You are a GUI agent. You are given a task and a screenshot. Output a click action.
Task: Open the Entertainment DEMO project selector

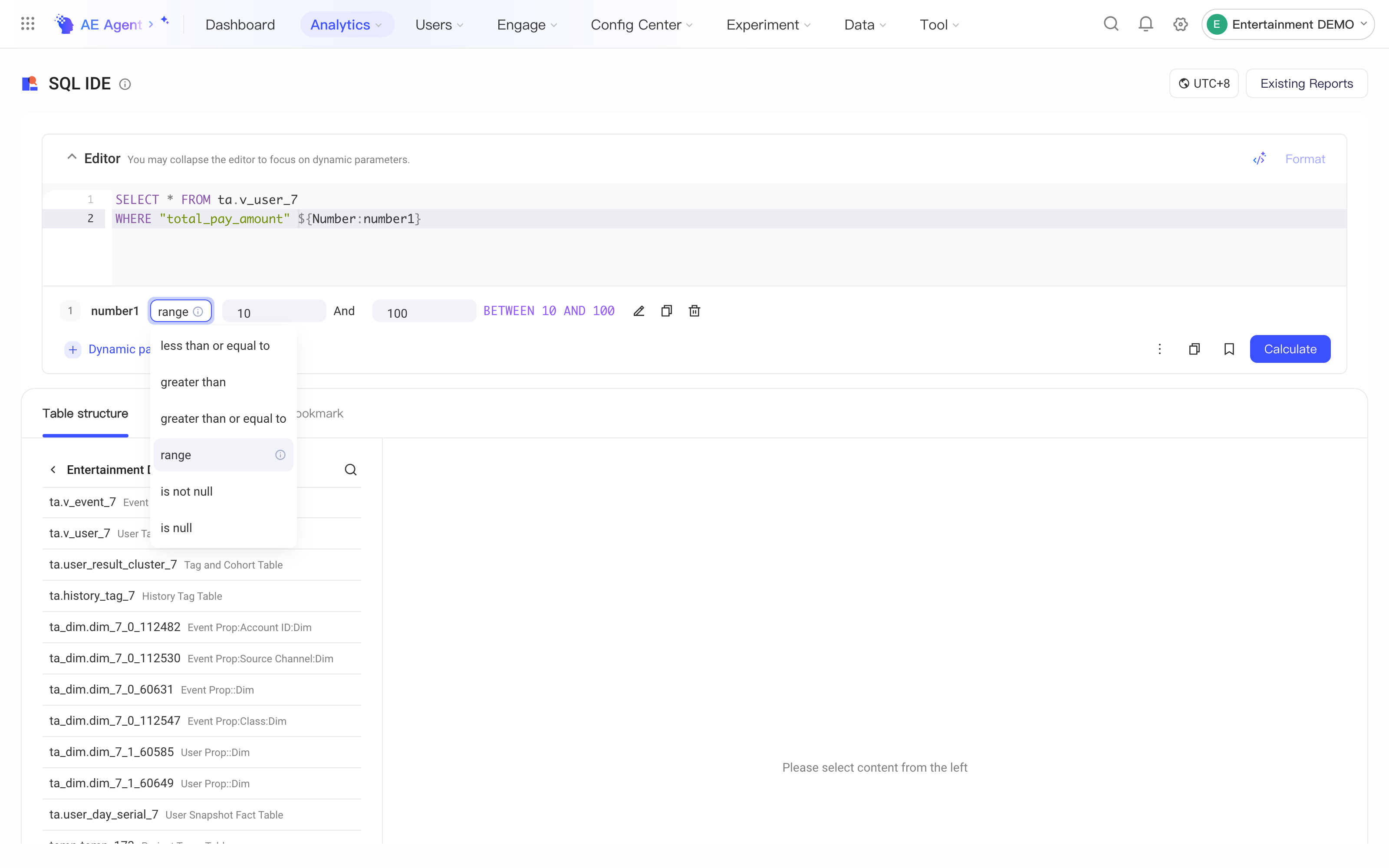pyautogui.click(x=1287, y=24)
